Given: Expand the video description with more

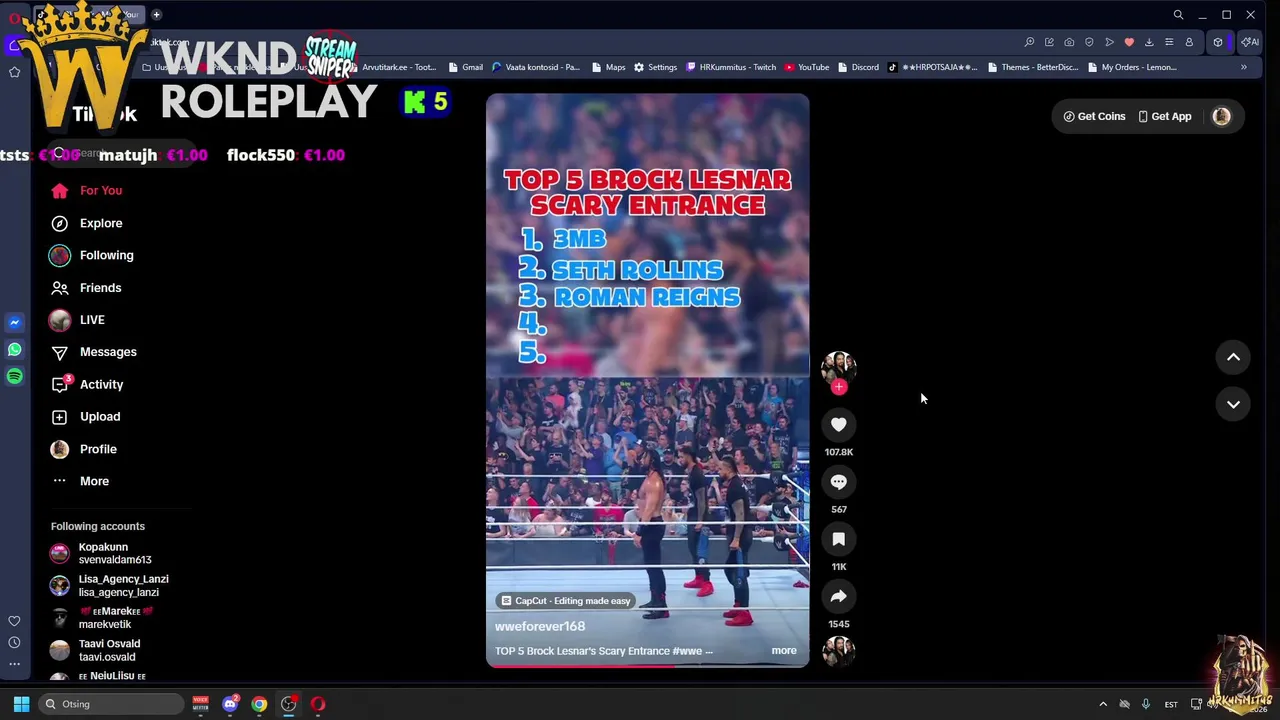Looking at the screenshot, I should [x=784, y=651].
